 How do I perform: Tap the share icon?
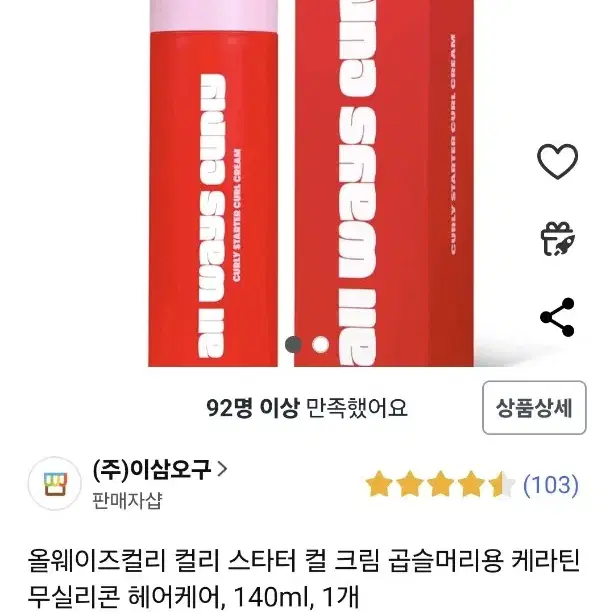(557, 317)
